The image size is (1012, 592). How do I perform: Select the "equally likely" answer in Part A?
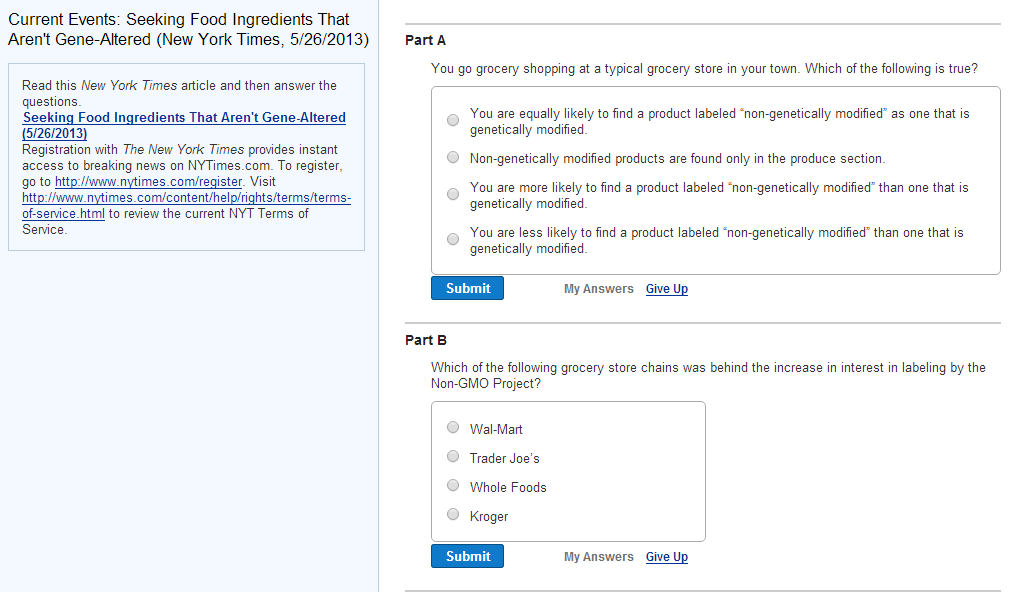(453, 120)
